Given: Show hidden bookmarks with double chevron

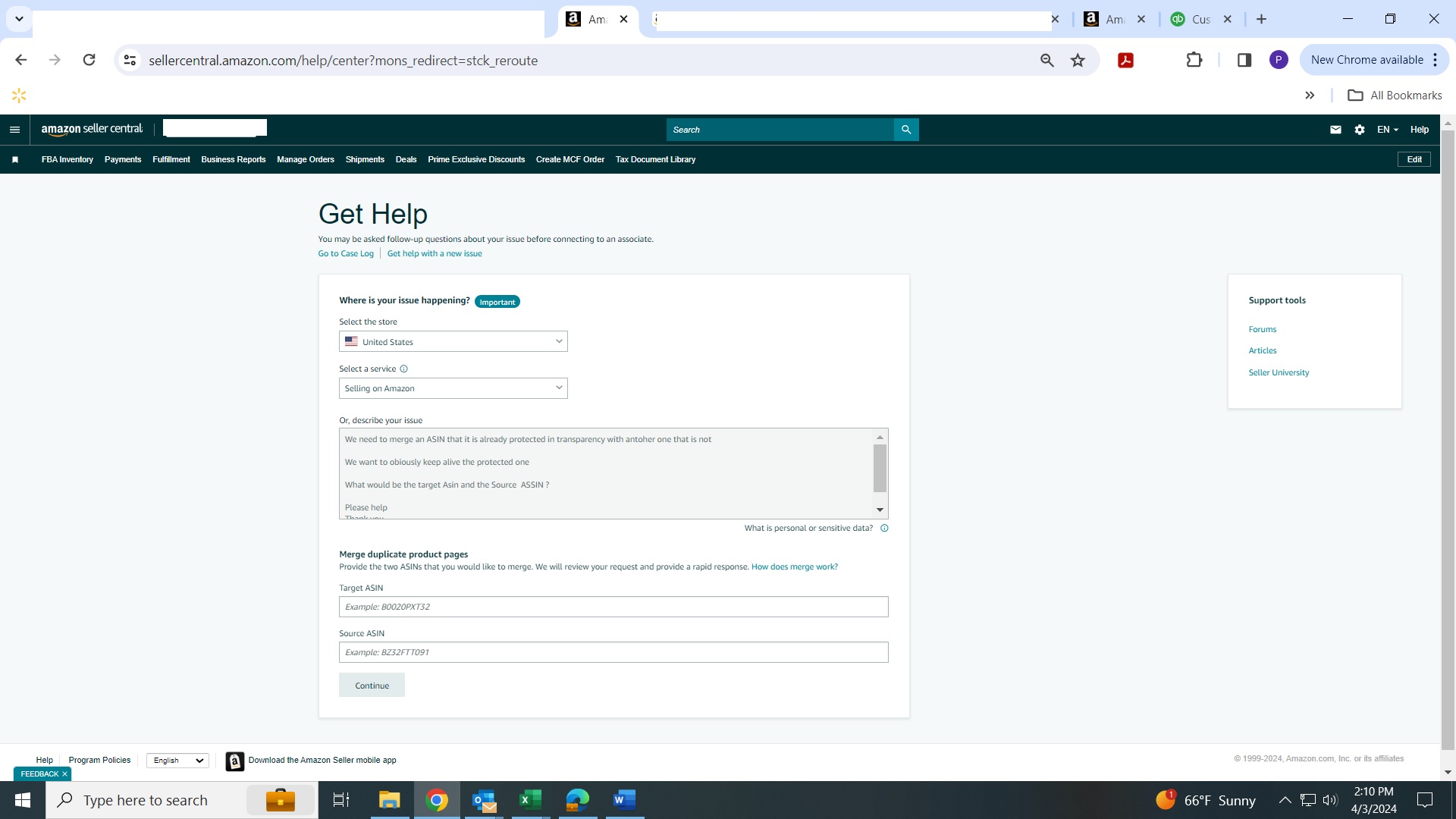Looking at the screenshot, I should [x=1310, y=96].
